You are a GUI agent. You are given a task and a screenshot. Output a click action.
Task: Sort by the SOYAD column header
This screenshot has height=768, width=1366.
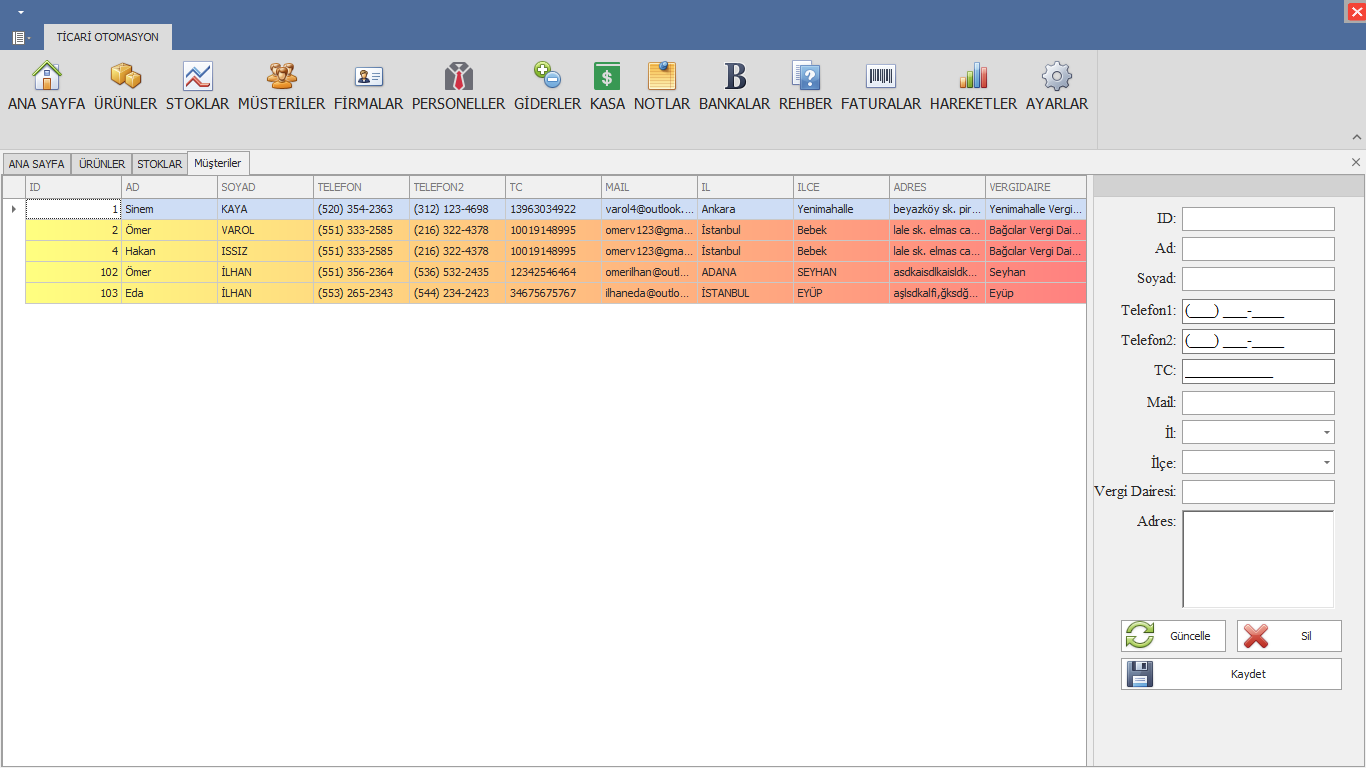click(x=265, y=187)
